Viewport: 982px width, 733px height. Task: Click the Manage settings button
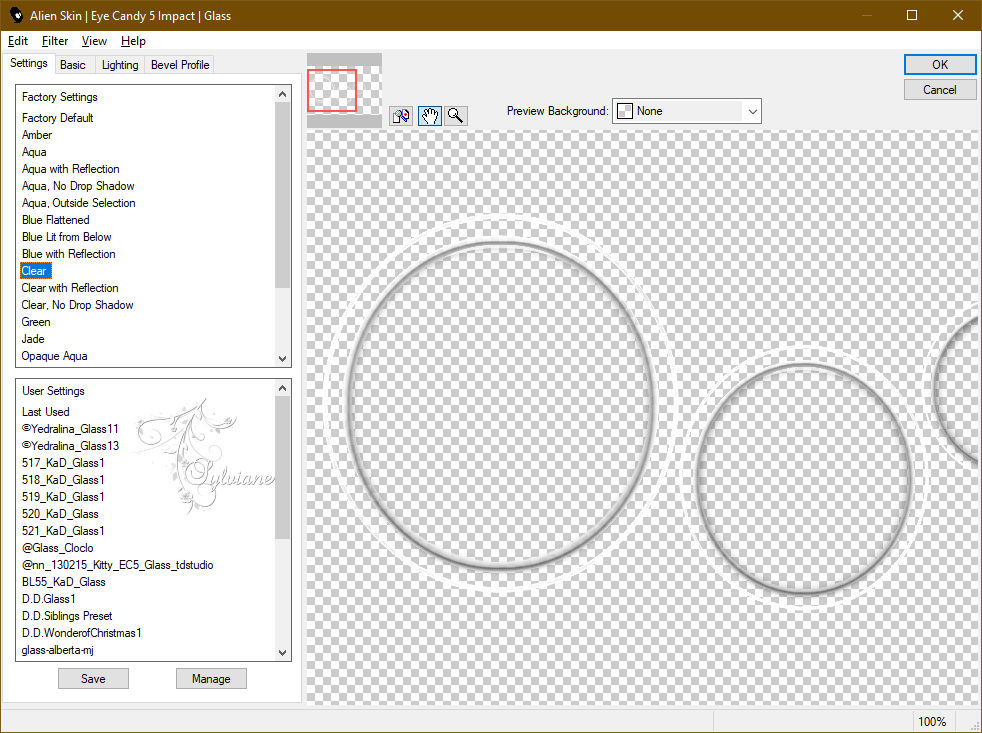coord(211,678)
